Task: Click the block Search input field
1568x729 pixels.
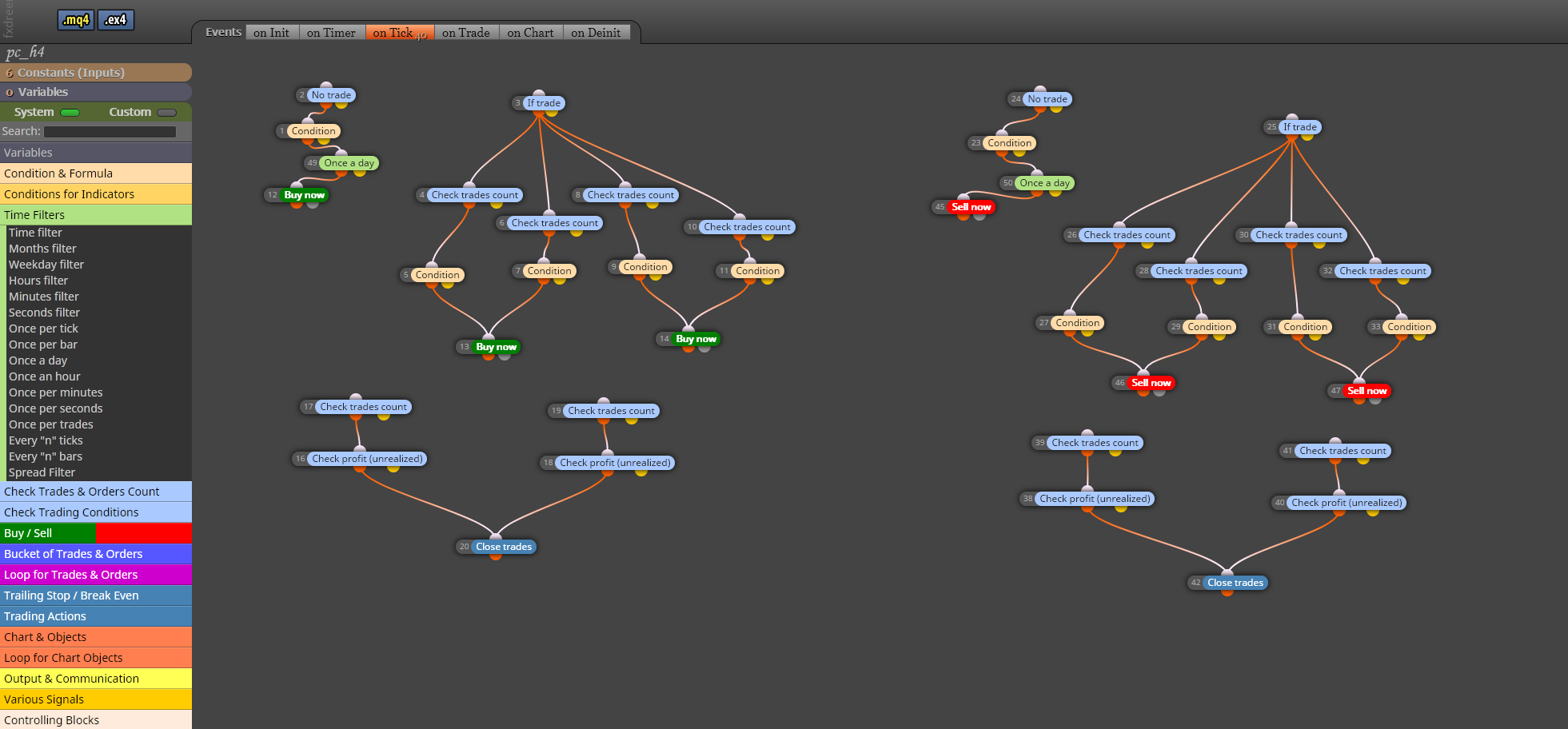Action: pyautogui.click(x=110, y=132)
